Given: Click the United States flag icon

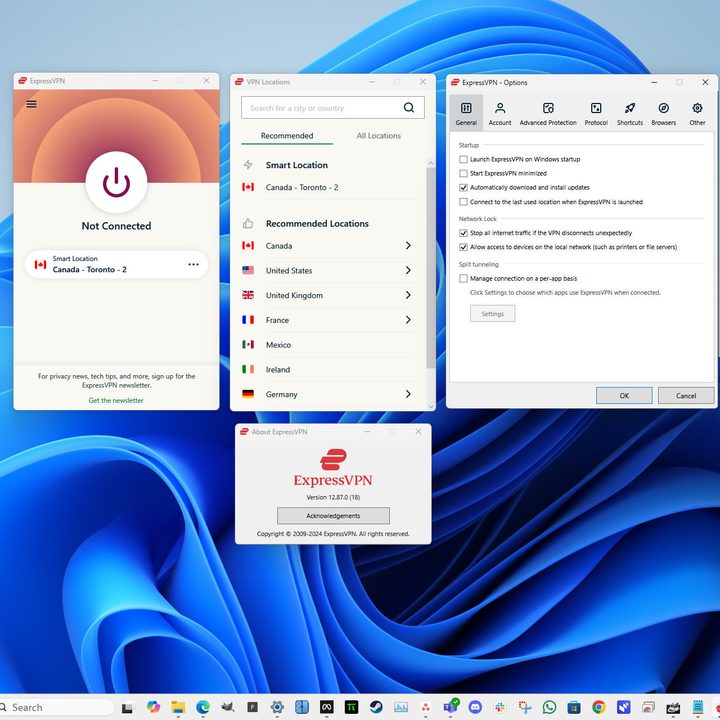Looking at the screenshot, I should coord(248,270).
